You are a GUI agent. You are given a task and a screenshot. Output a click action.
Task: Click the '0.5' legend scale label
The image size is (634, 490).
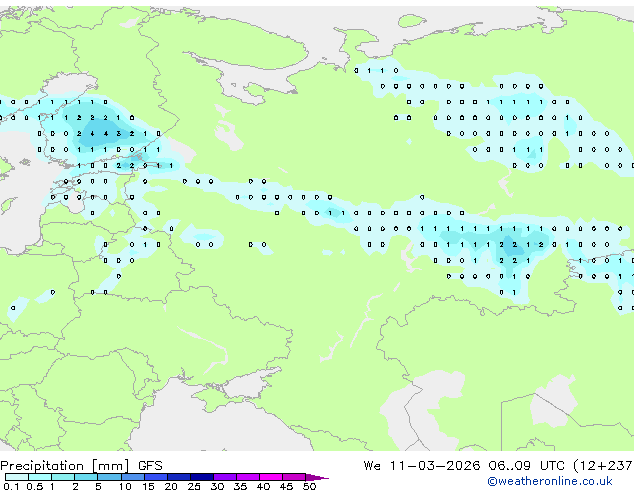[35, 486]
